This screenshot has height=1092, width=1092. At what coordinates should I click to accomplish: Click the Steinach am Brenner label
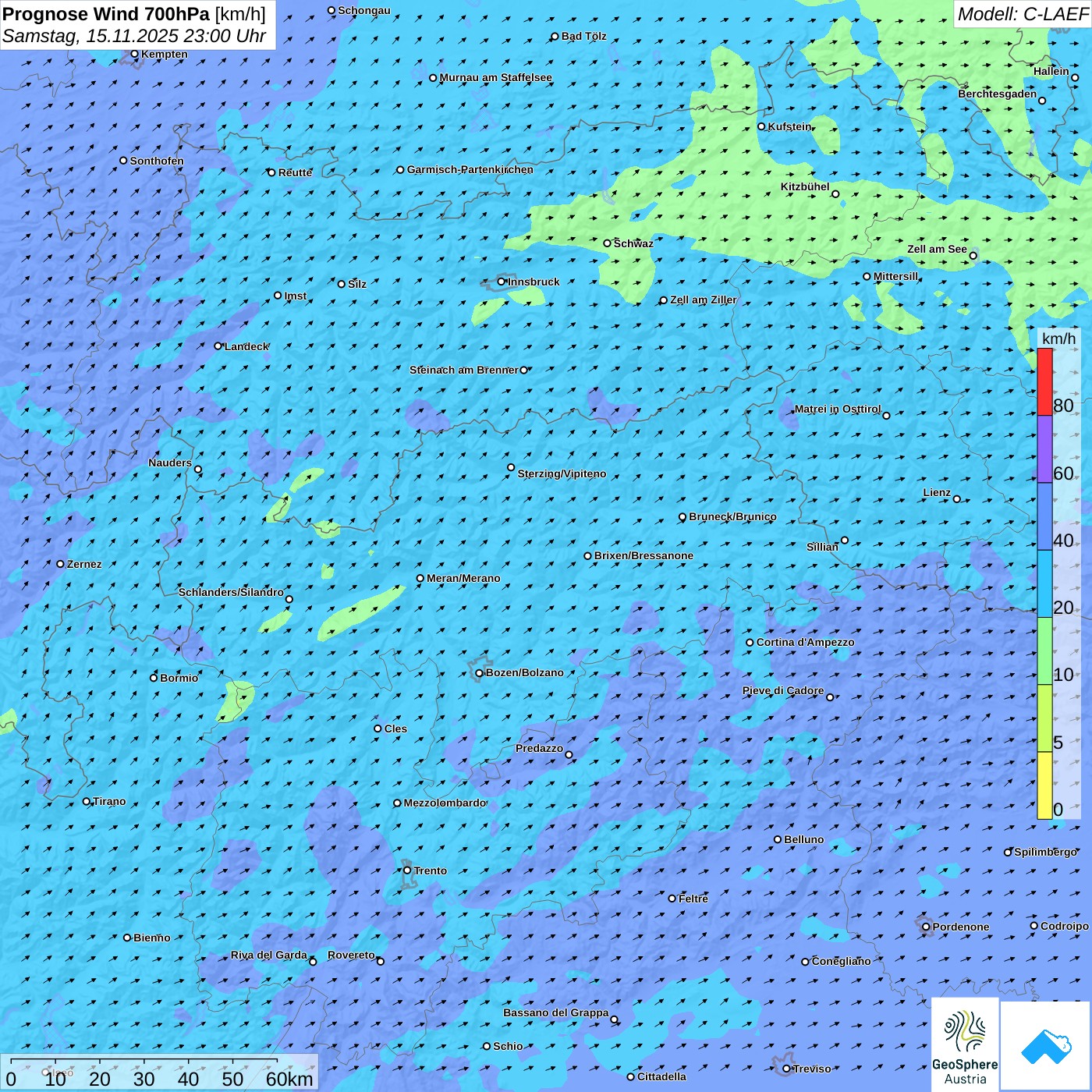(x=464, y=370)
